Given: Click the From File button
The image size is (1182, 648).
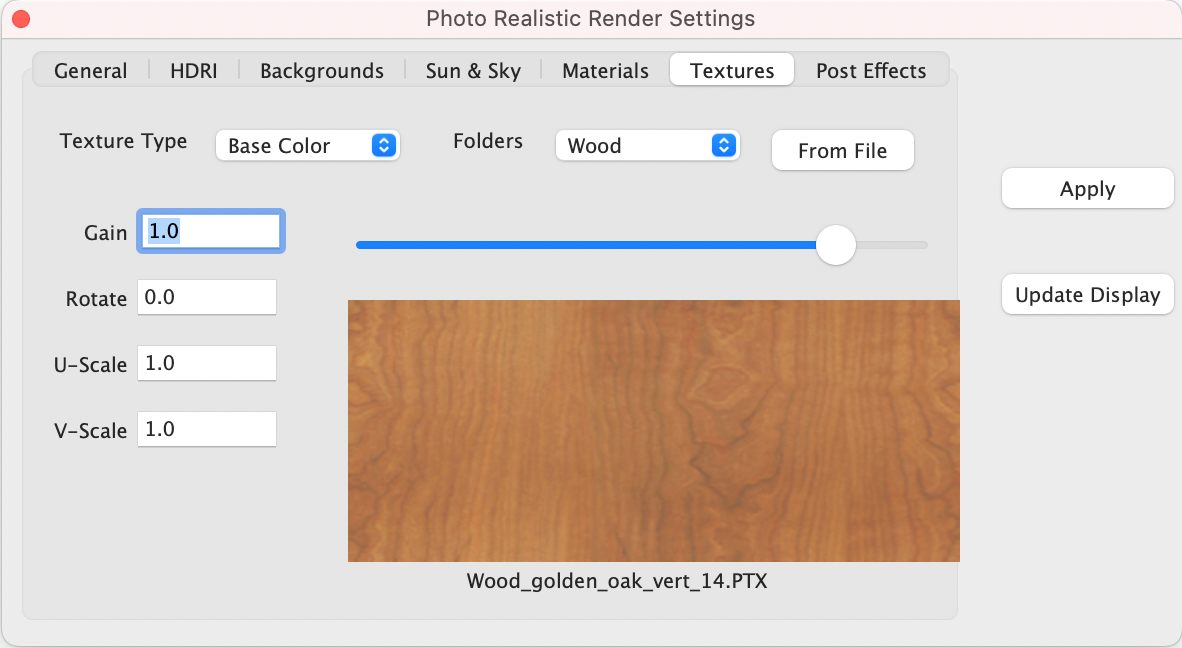Looking at the screenshot, I should pos(842,150).
